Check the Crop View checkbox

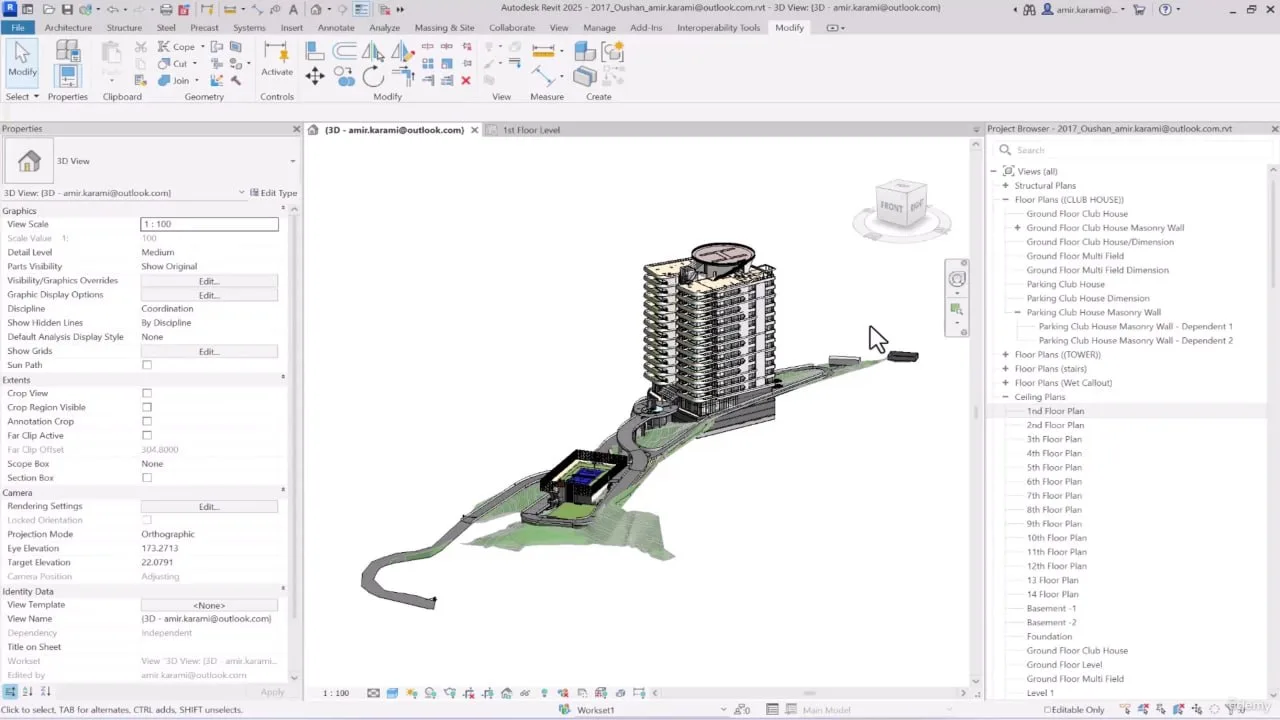click(147, 393)
